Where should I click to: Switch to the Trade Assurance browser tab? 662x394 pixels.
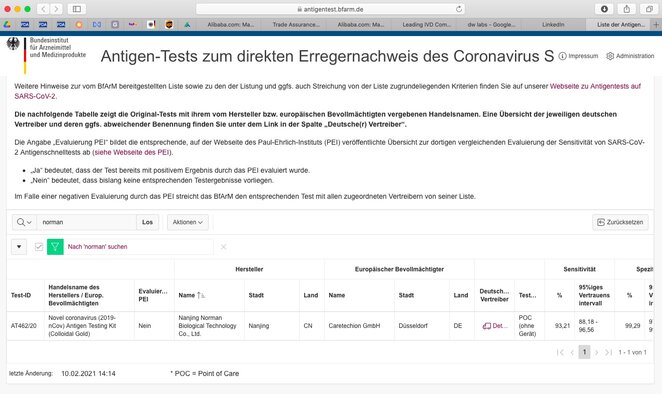coord(296,24)
